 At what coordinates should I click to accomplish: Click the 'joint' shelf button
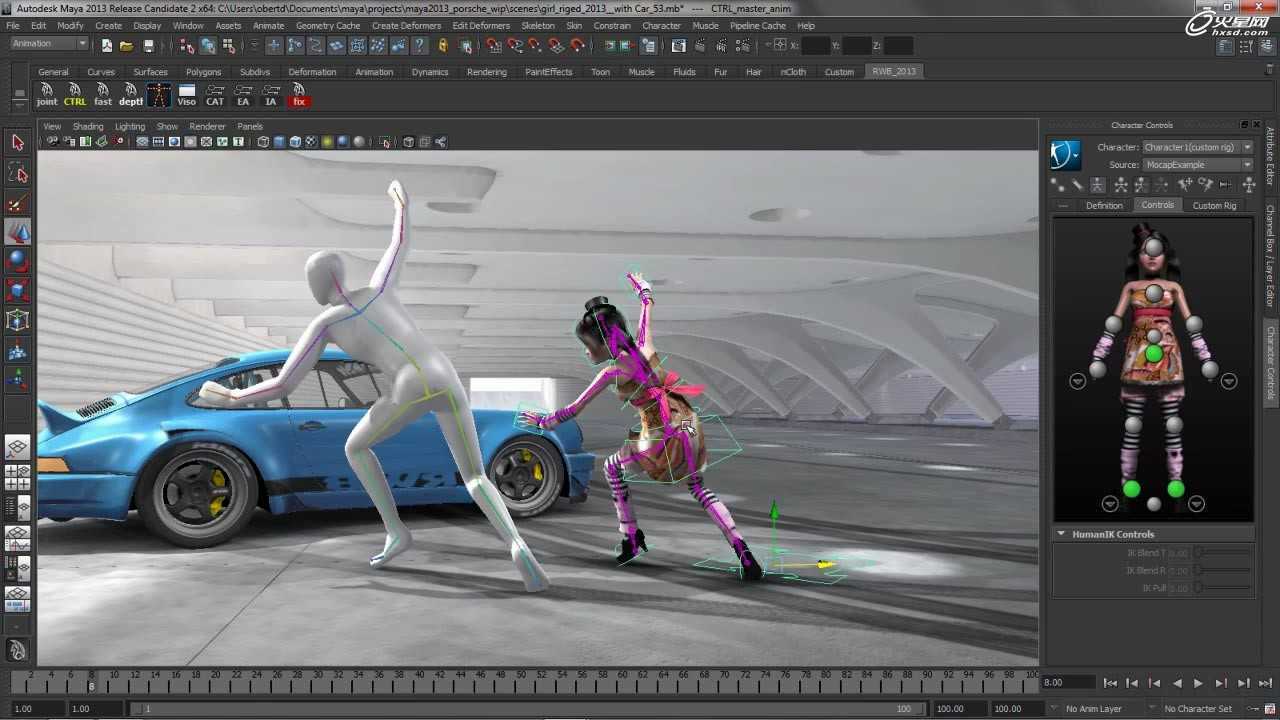click(x=47, y=95)
